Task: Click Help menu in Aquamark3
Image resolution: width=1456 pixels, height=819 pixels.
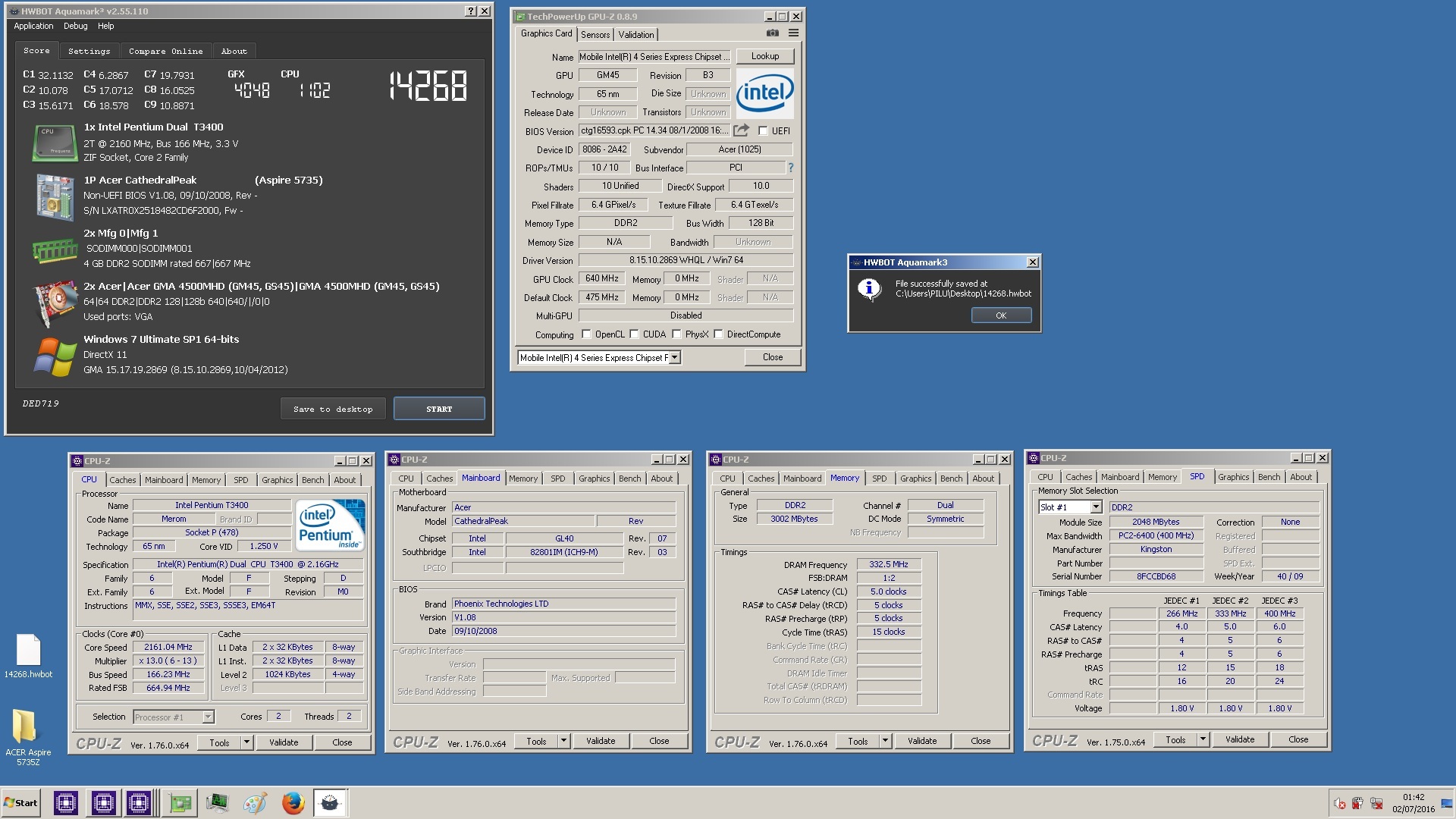Action: tap(105, 26)
